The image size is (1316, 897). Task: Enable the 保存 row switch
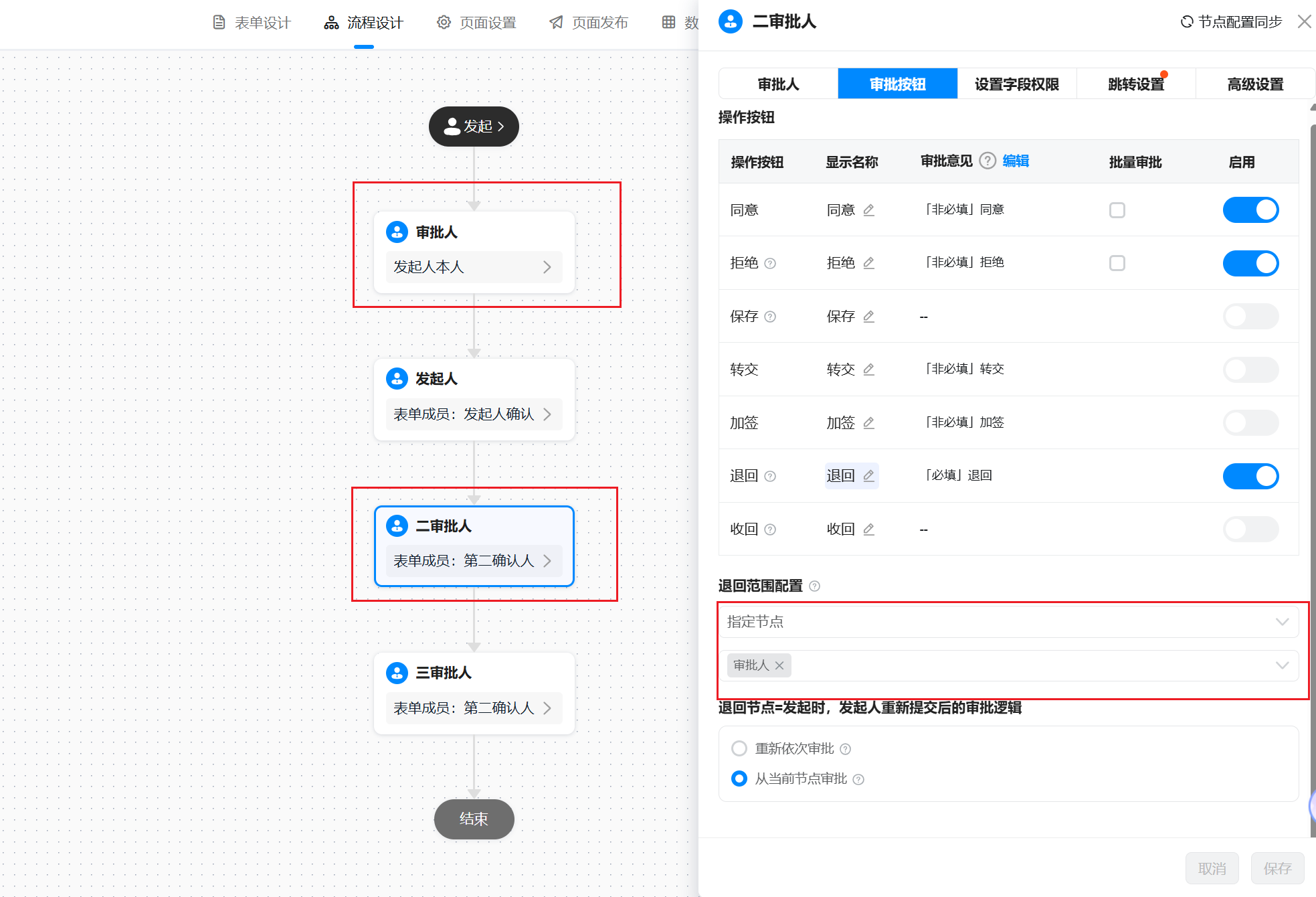tap(1250, 317)
